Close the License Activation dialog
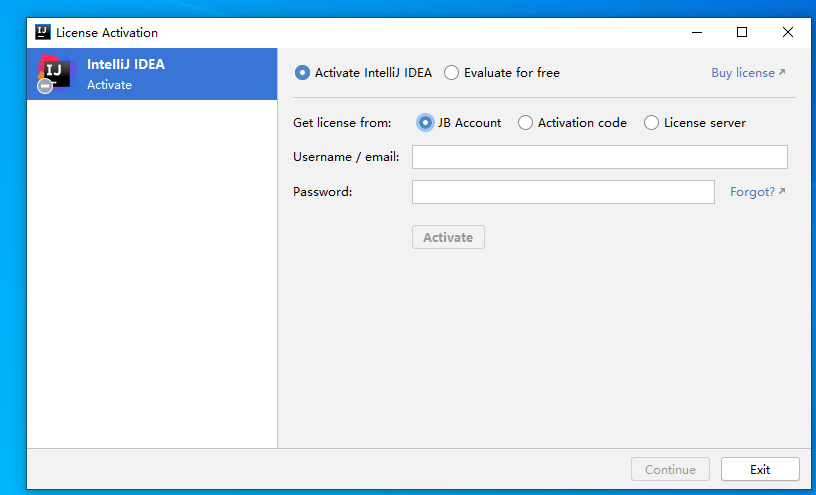 (787, 32)
